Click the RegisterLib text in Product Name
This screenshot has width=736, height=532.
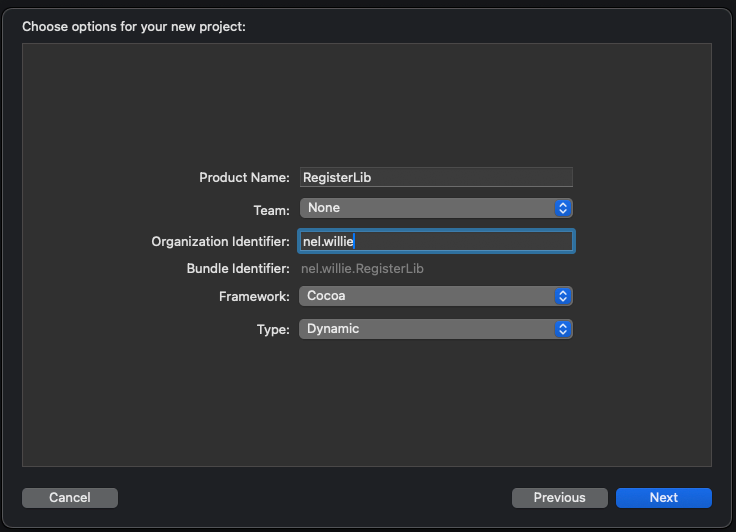tap(336, 177)
